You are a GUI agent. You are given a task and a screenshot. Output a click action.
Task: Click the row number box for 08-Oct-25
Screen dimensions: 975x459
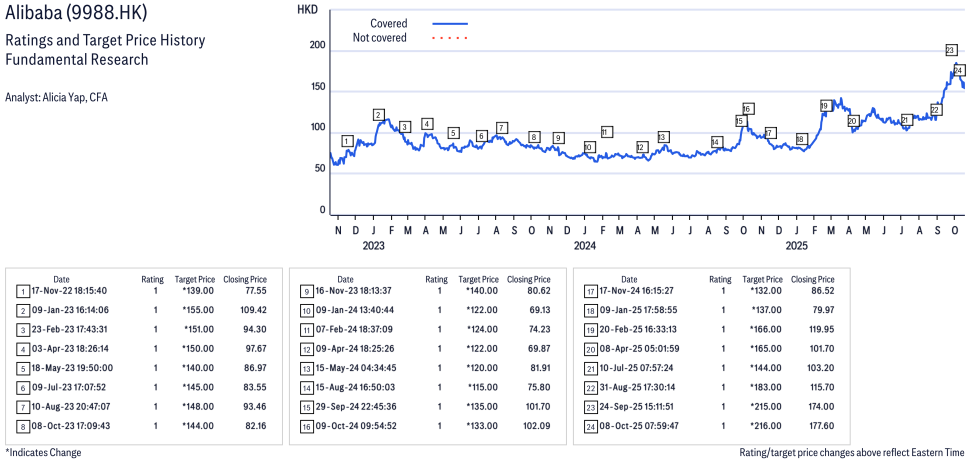coord(591,424)
